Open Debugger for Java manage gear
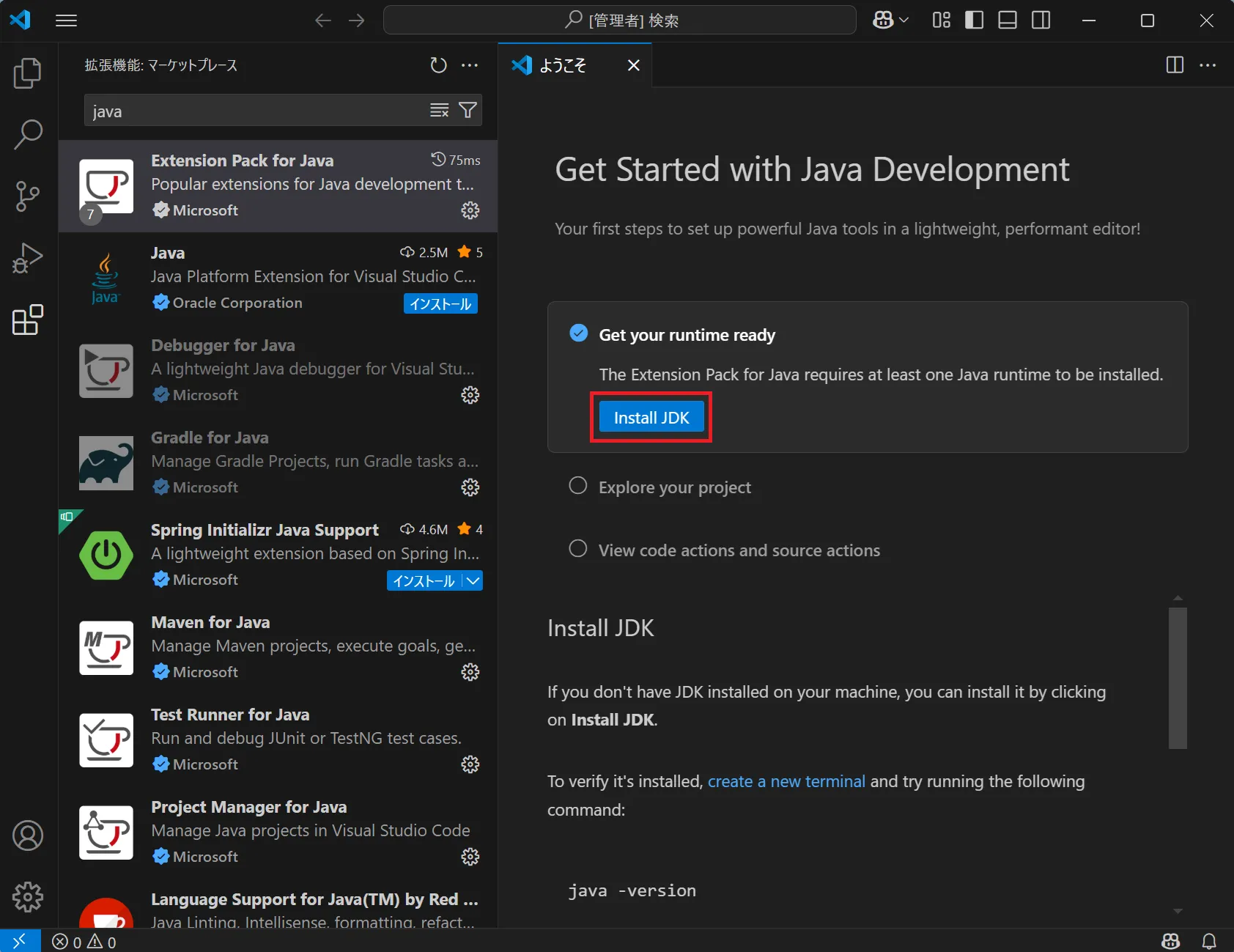The image size is (1234, 952). point(470,395)
